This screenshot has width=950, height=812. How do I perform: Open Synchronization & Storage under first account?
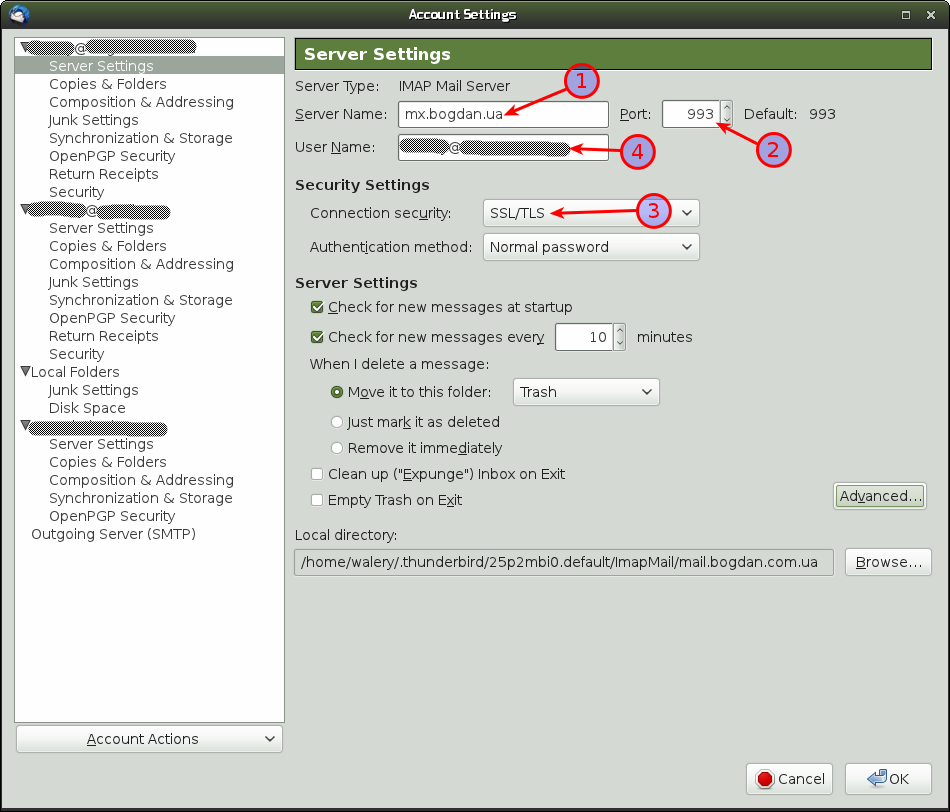click(141, 138)
